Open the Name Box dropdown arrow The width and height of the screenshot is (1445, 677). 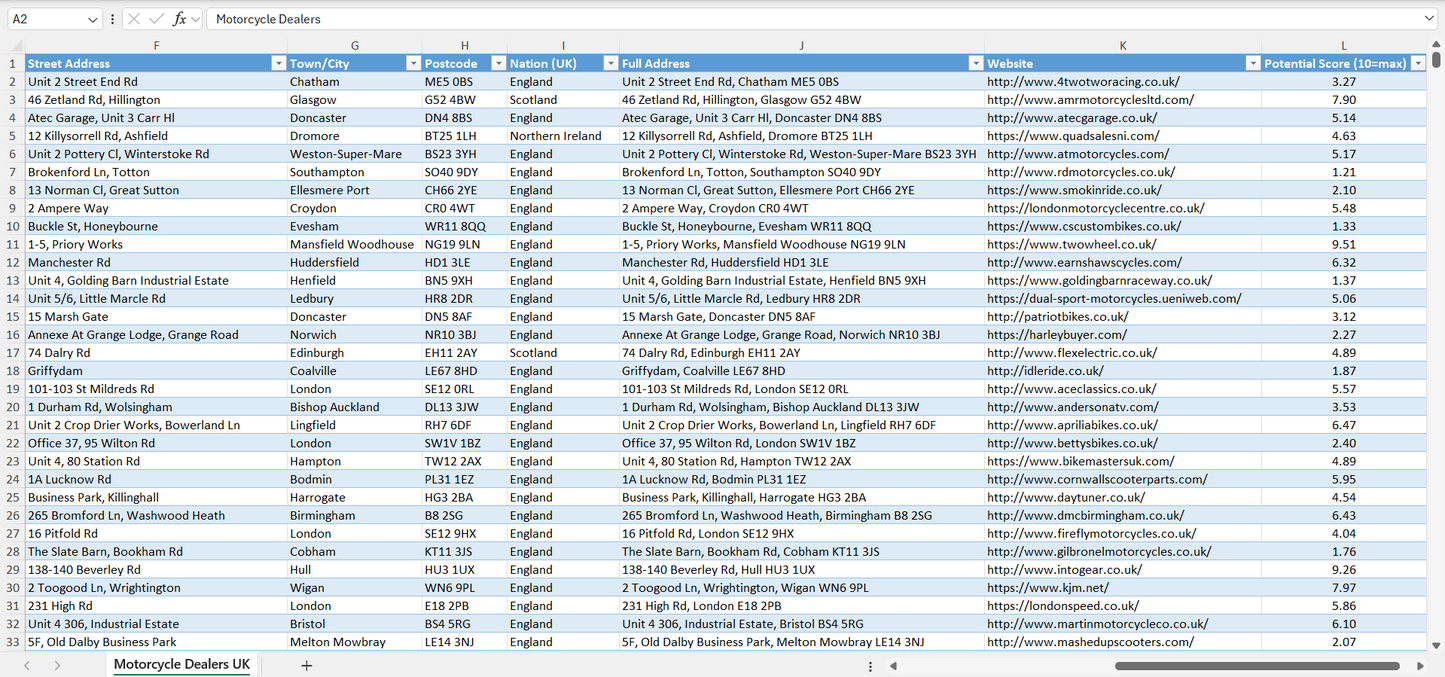point(90,18)
